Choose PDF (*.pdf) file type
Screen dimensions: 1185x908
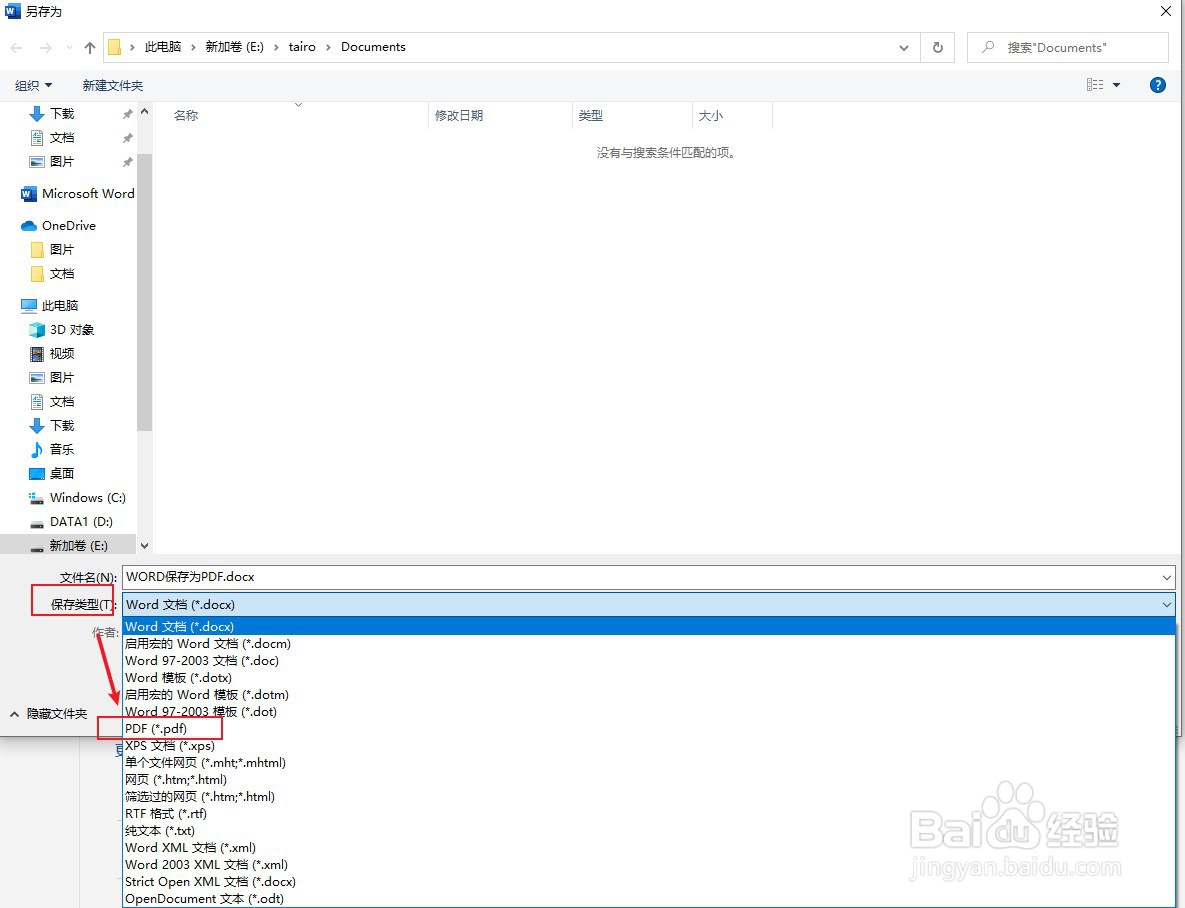[x=648, y=728]
